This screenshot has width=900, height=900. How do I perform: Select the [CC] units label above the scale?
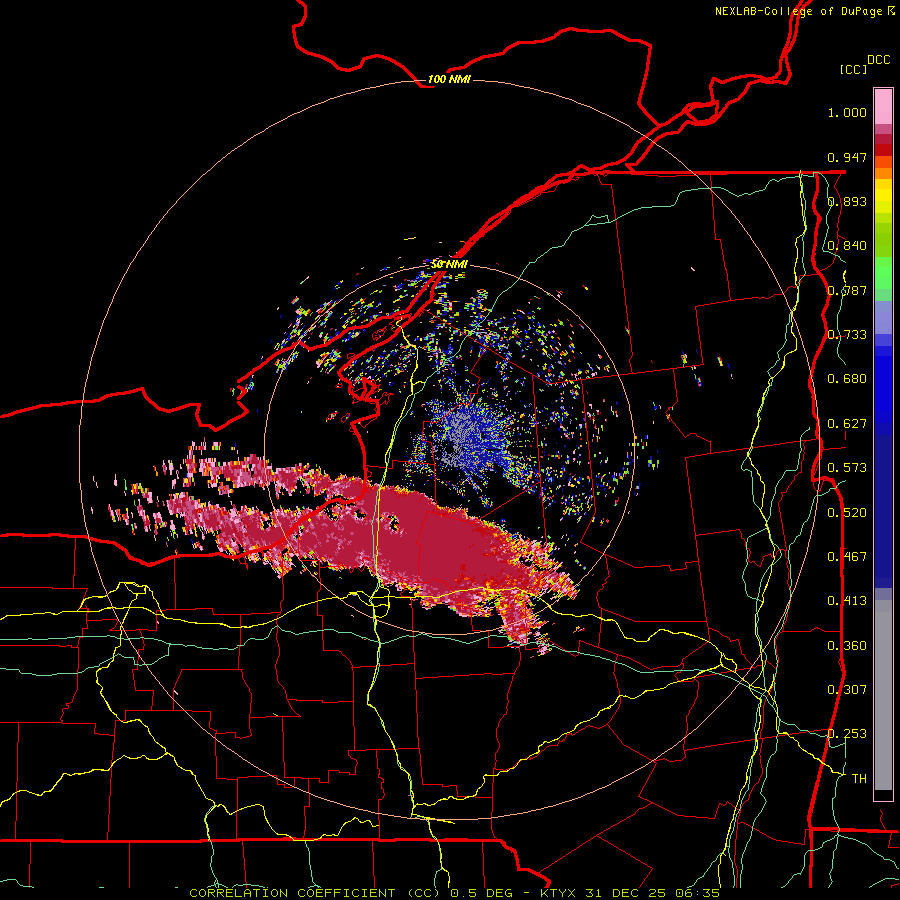coord(853,69)
